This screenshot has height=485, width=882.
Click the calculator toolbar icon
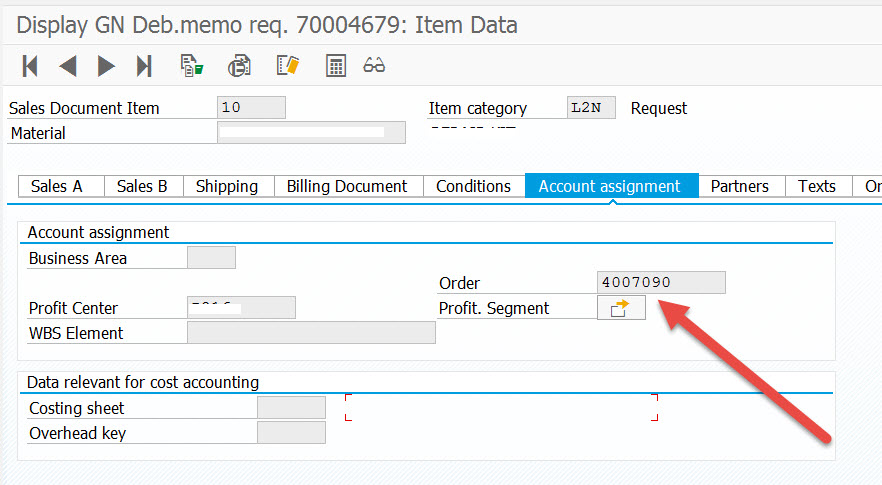coord(336,66)
